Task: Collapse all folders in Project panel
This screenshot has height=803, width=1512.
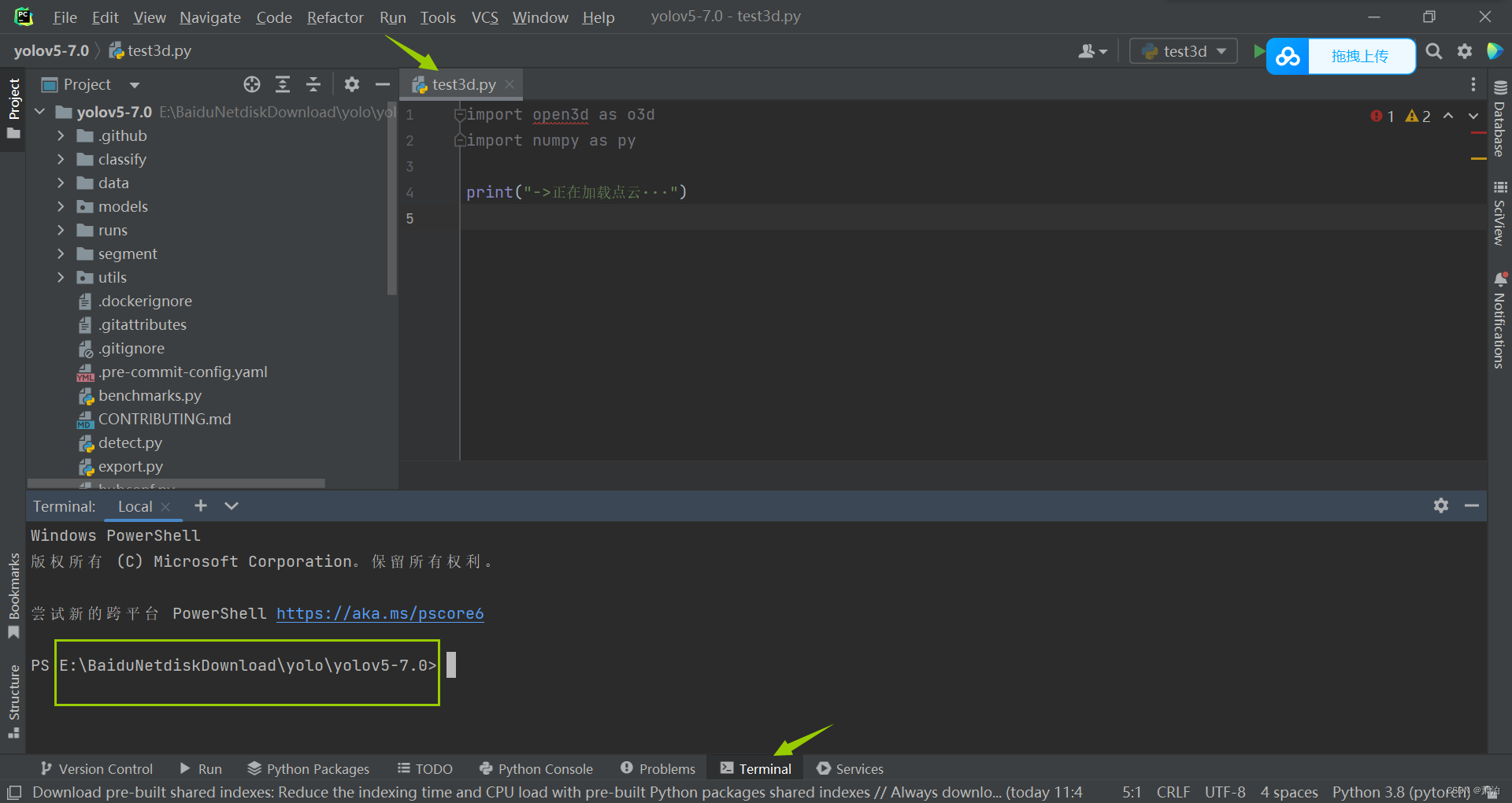Action: (x=313, y=84)
